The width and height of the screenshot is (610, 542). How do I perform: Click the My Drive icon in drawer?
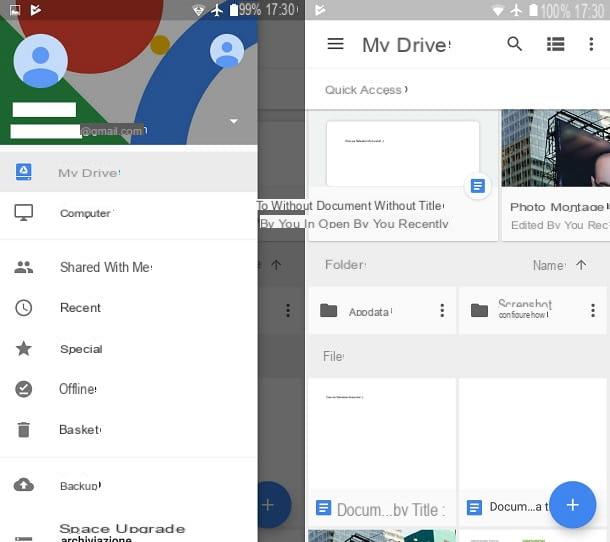coord(24,172)
